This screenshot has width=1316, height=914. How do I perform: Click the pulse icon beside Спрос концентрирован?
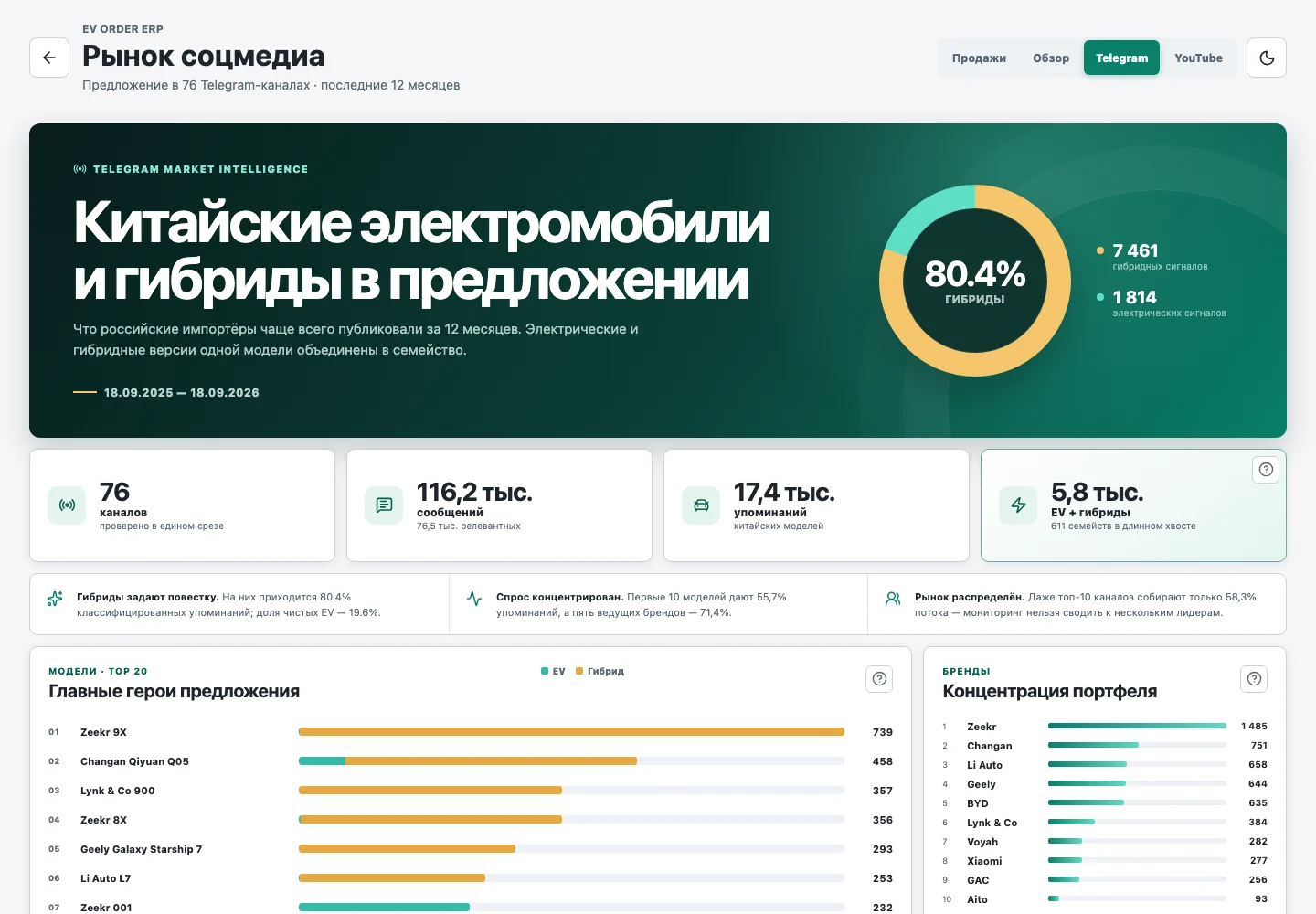[474, 599]
